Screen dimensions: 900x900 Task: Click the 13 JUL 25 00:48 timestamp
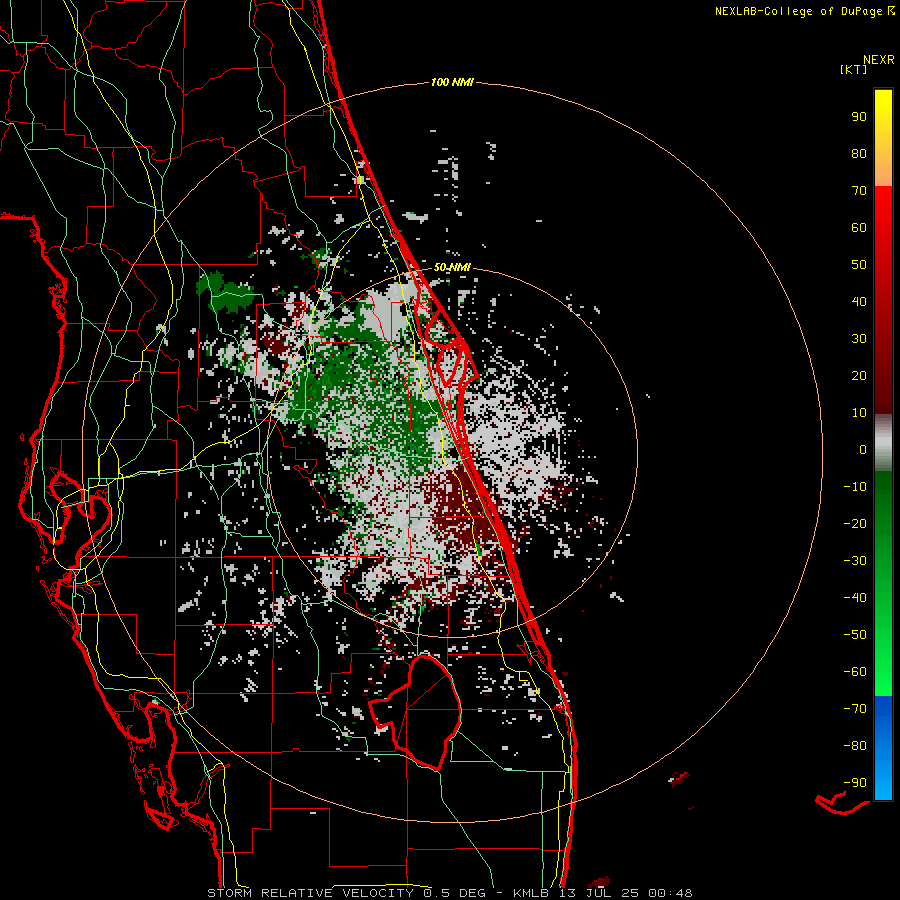coord(625,893)
